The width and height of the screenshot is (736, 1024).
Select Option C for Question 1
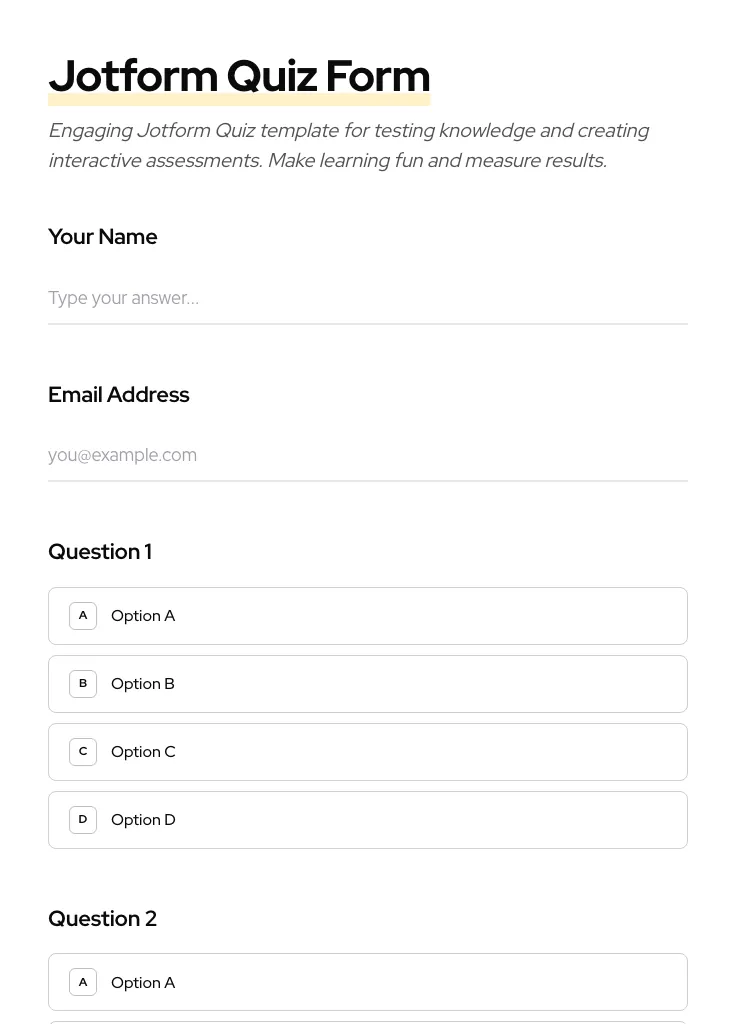368,751
